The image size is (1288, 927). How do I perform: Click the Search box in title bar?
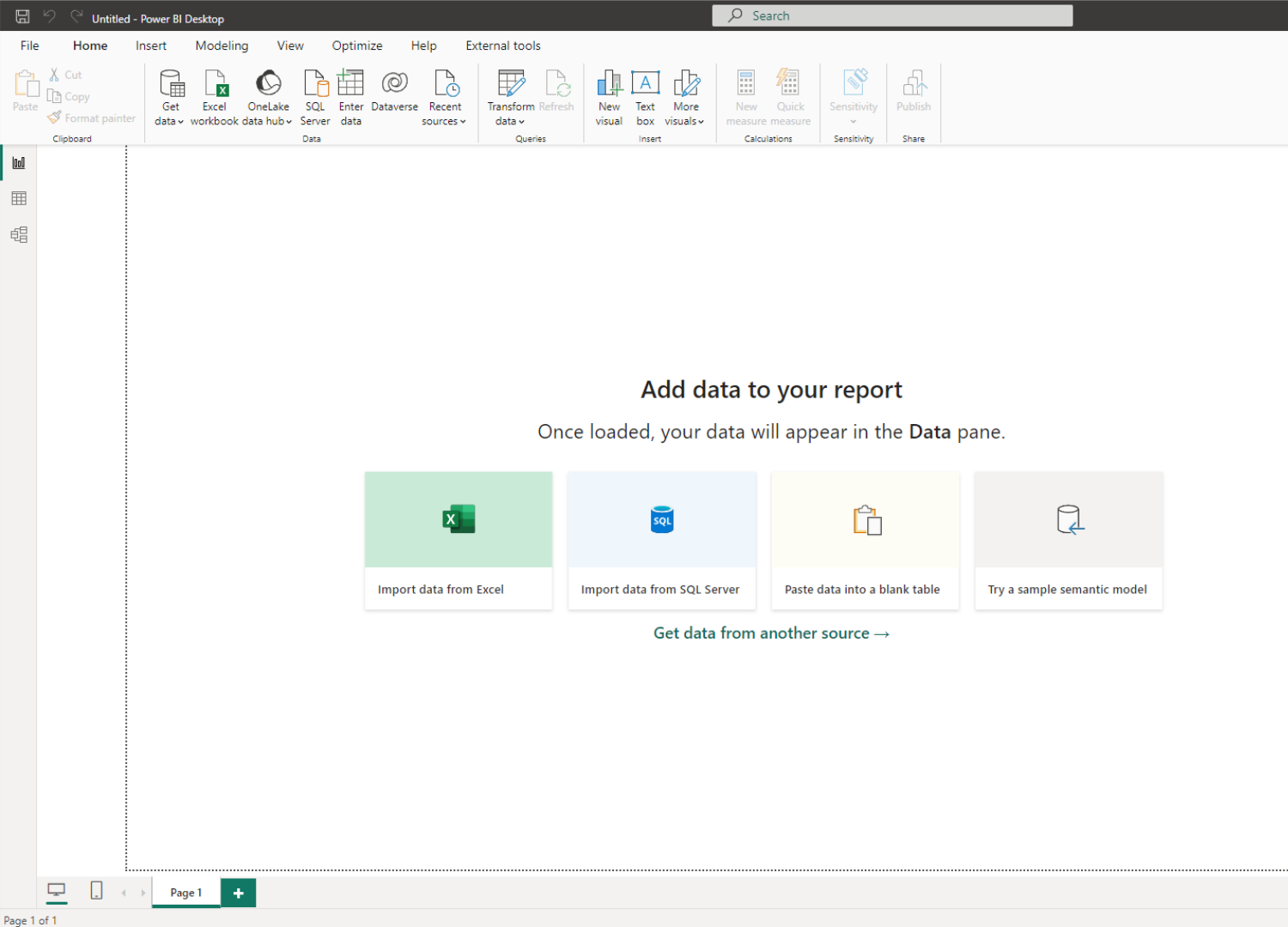(x=892, y=15)
